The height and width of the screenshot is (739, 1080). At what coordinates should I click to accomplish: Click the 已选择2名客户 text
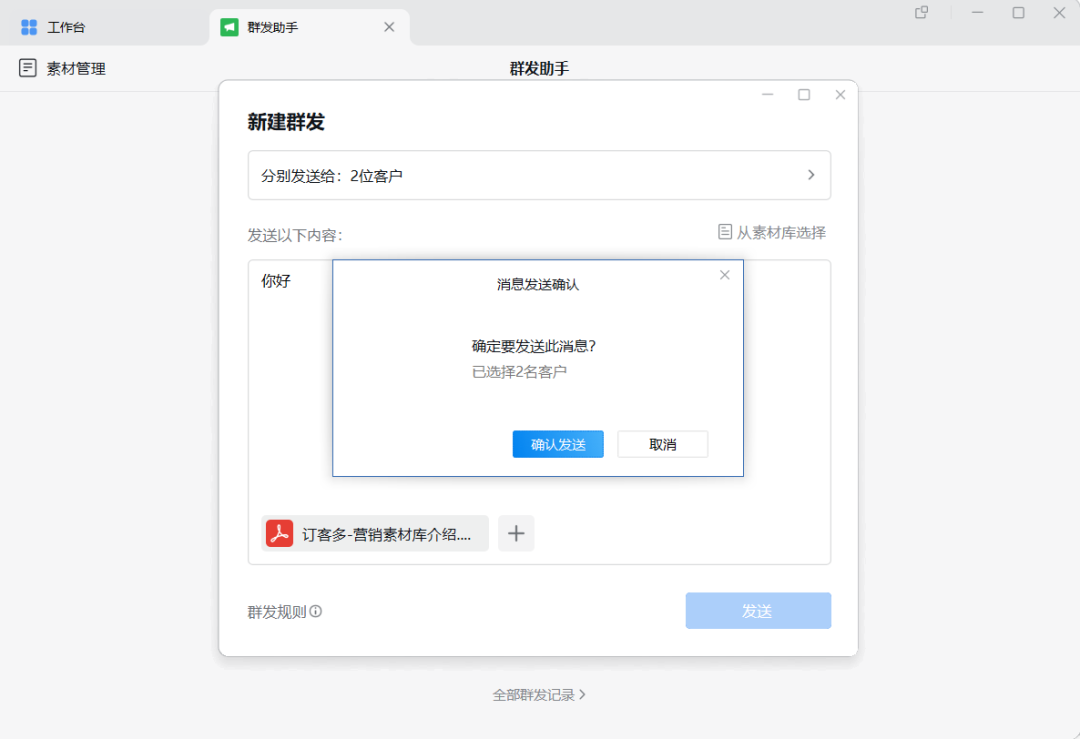coord(519,372)
